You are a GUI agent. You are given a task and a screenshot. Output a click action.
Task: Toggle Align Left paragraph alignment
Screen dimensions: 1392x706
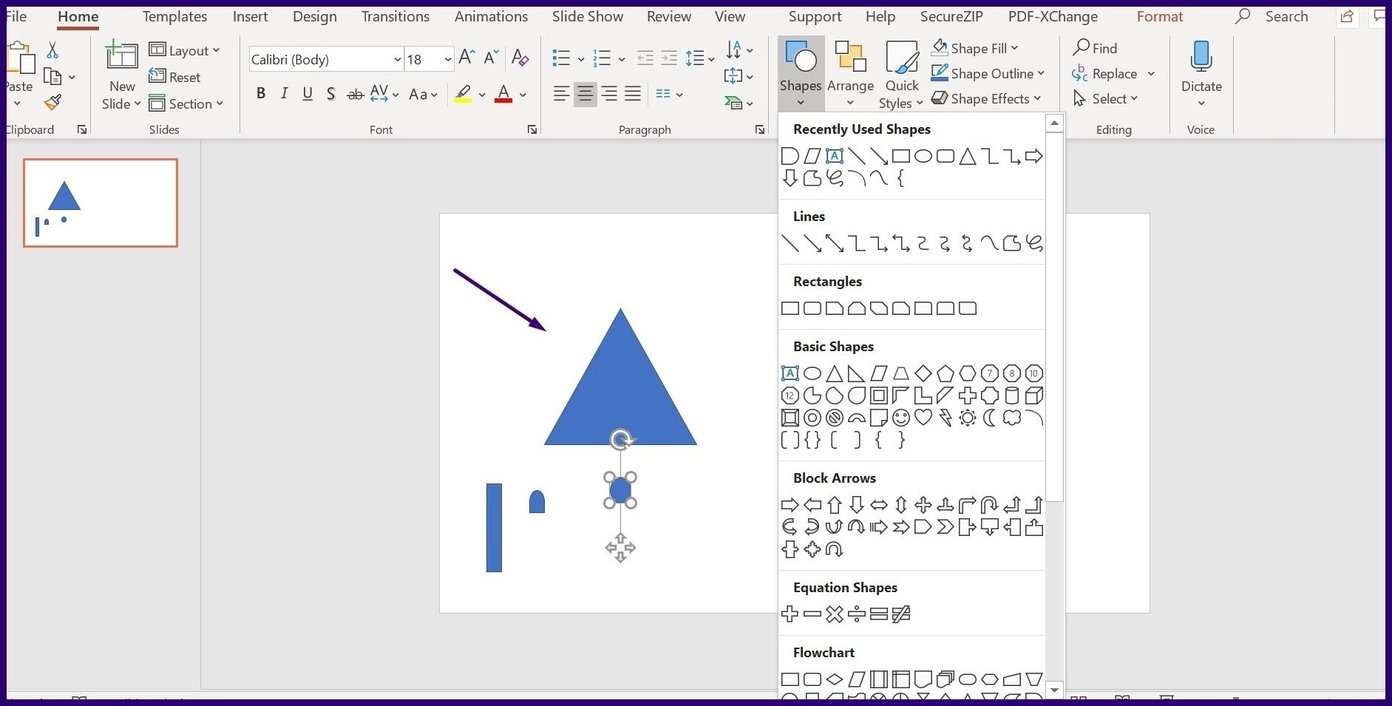(561, 94)
